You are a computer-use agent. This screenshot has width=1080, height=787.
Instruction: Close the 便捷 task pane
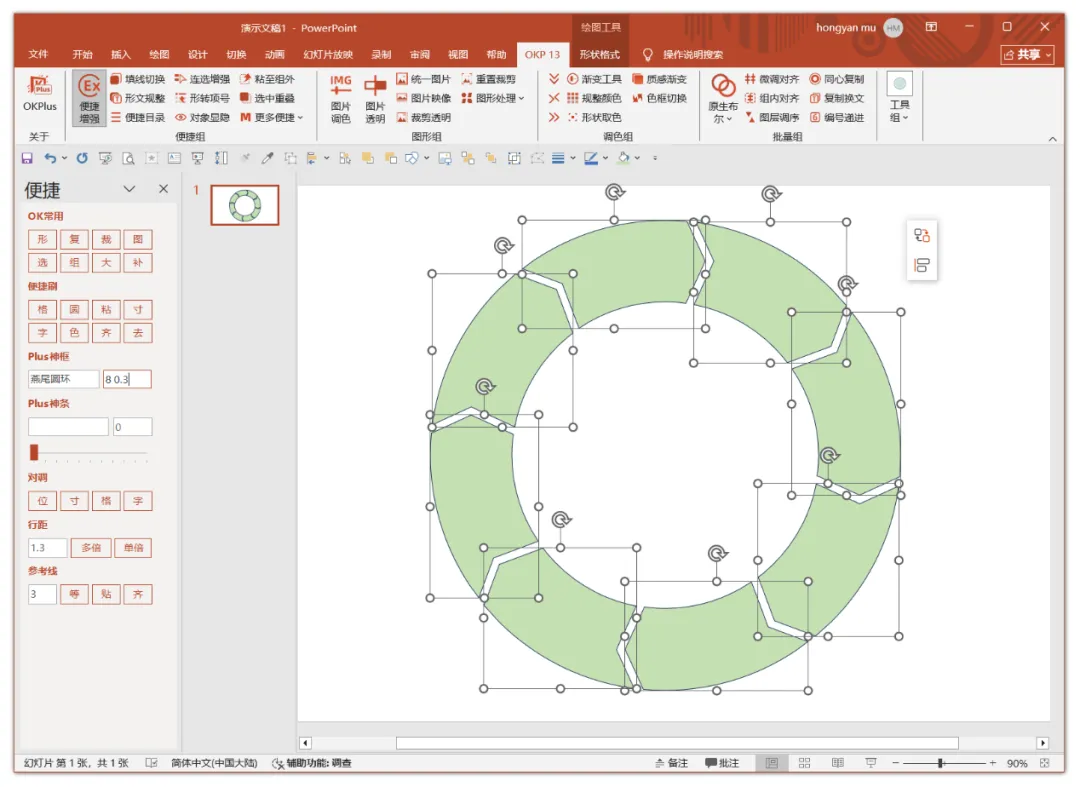click(x=163, y=189)
